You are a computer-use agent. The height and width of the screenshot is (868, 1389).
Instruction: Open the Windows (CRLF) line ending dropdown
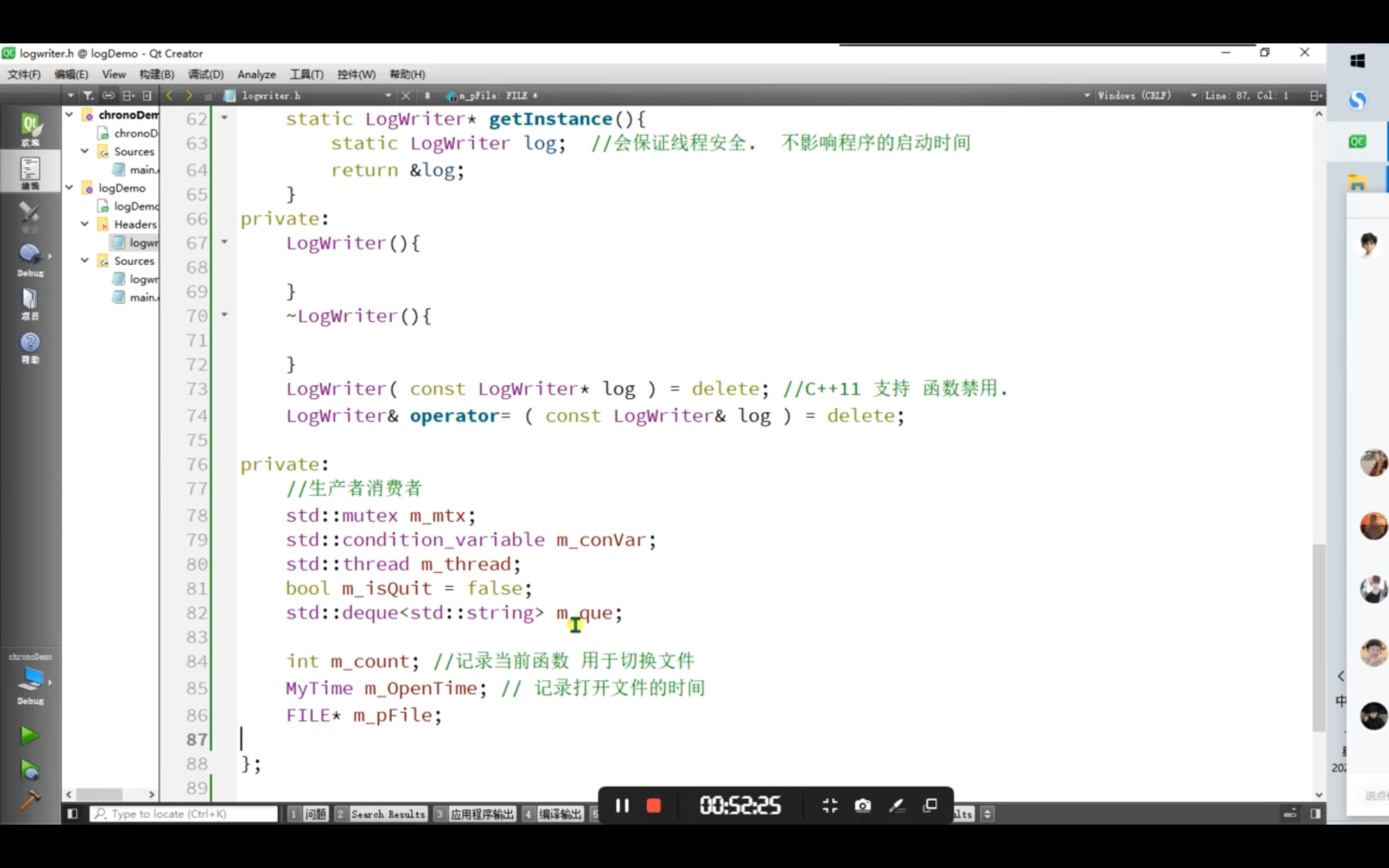tap(1141, 95)
